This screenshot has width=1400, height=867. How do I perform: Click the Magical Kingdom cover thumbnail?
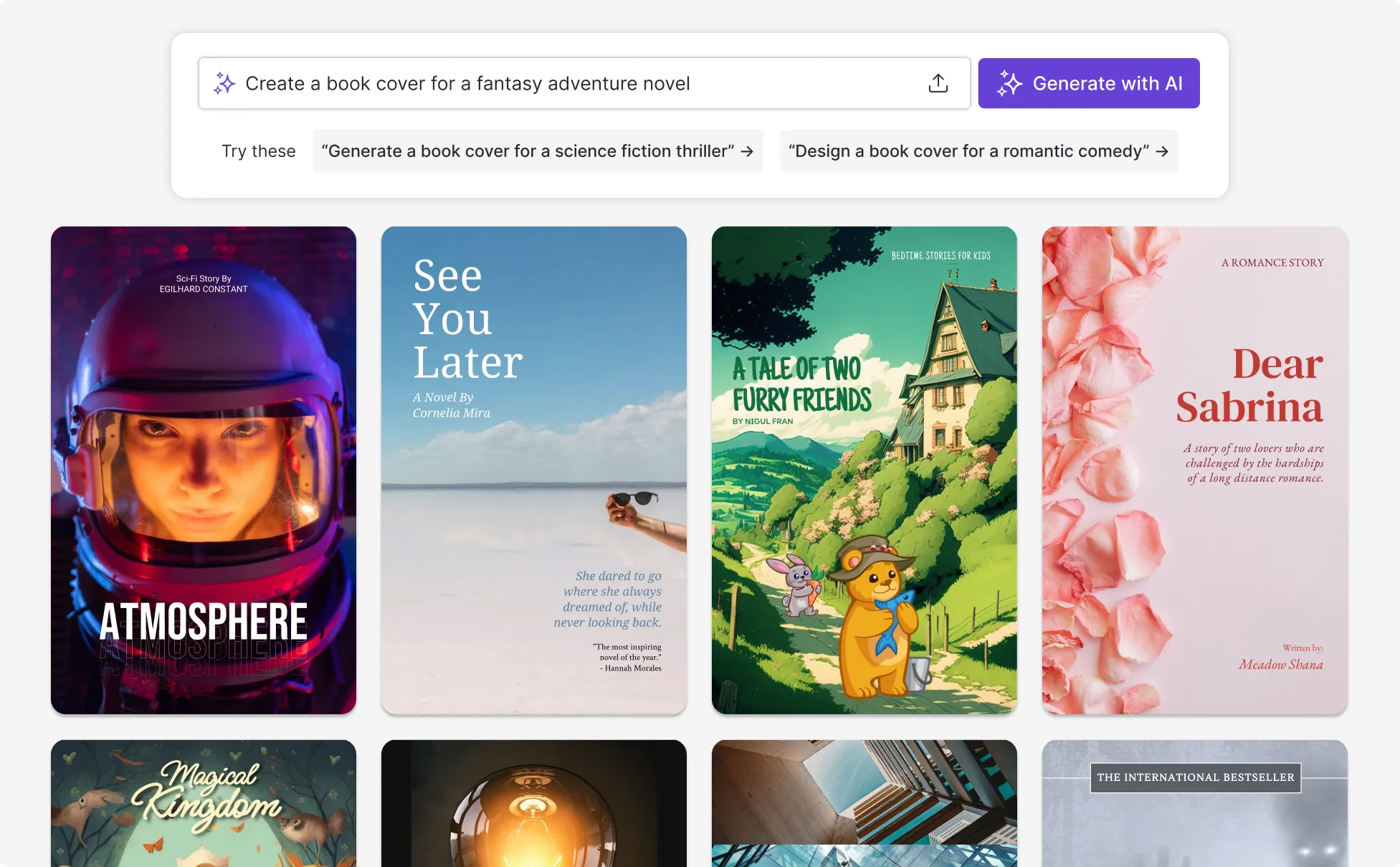point(203,803)
